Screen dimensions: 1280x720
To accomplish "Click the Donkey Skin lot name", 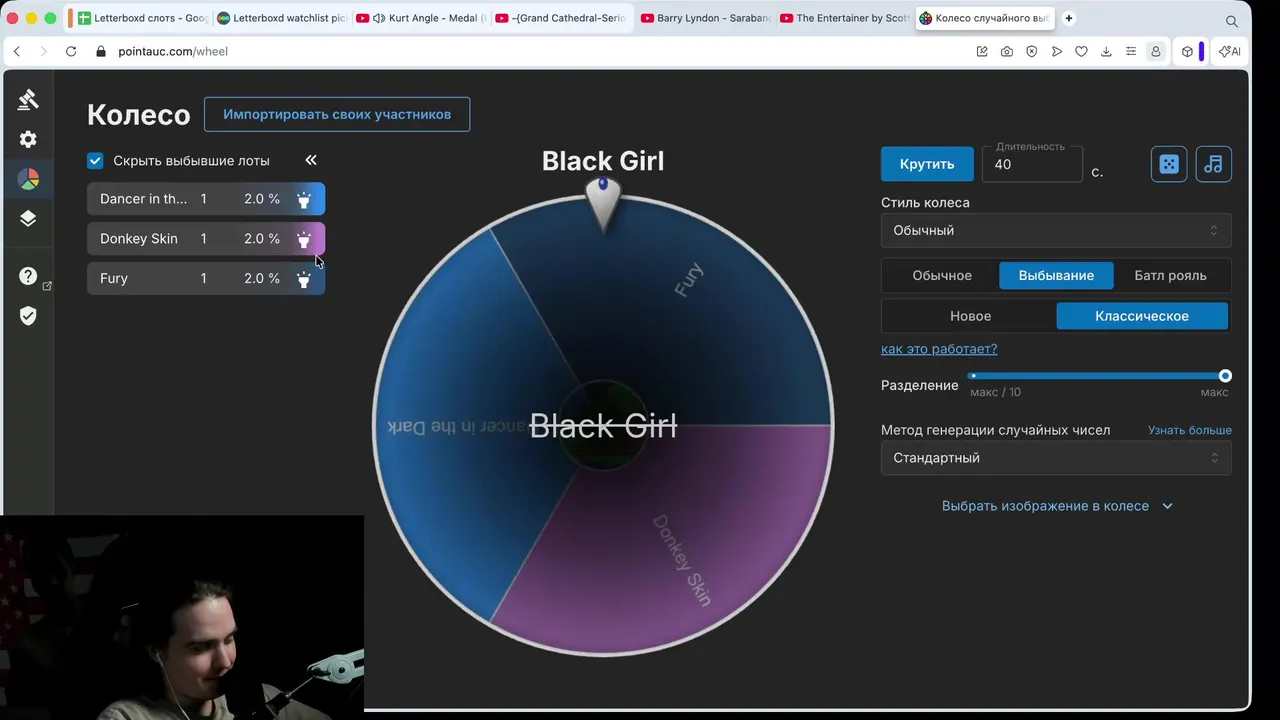I will tap(138, 239).
